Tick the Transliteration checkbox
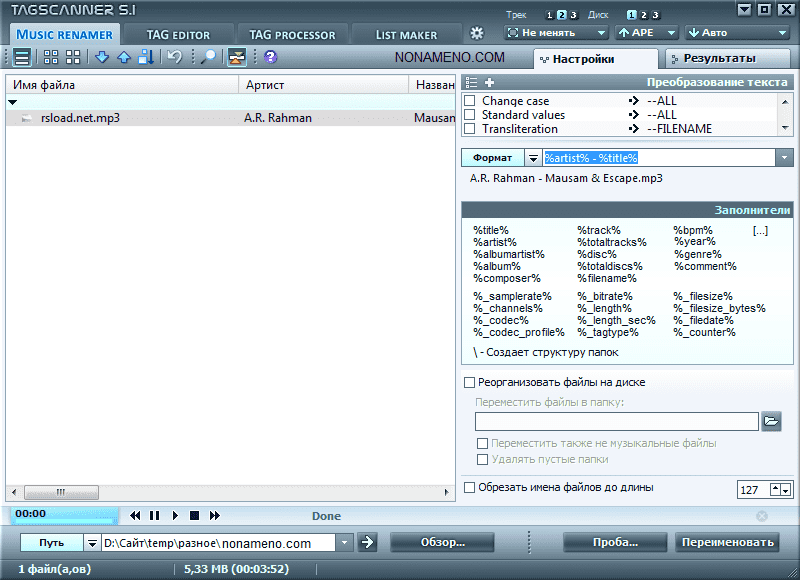 click(469, 129)
